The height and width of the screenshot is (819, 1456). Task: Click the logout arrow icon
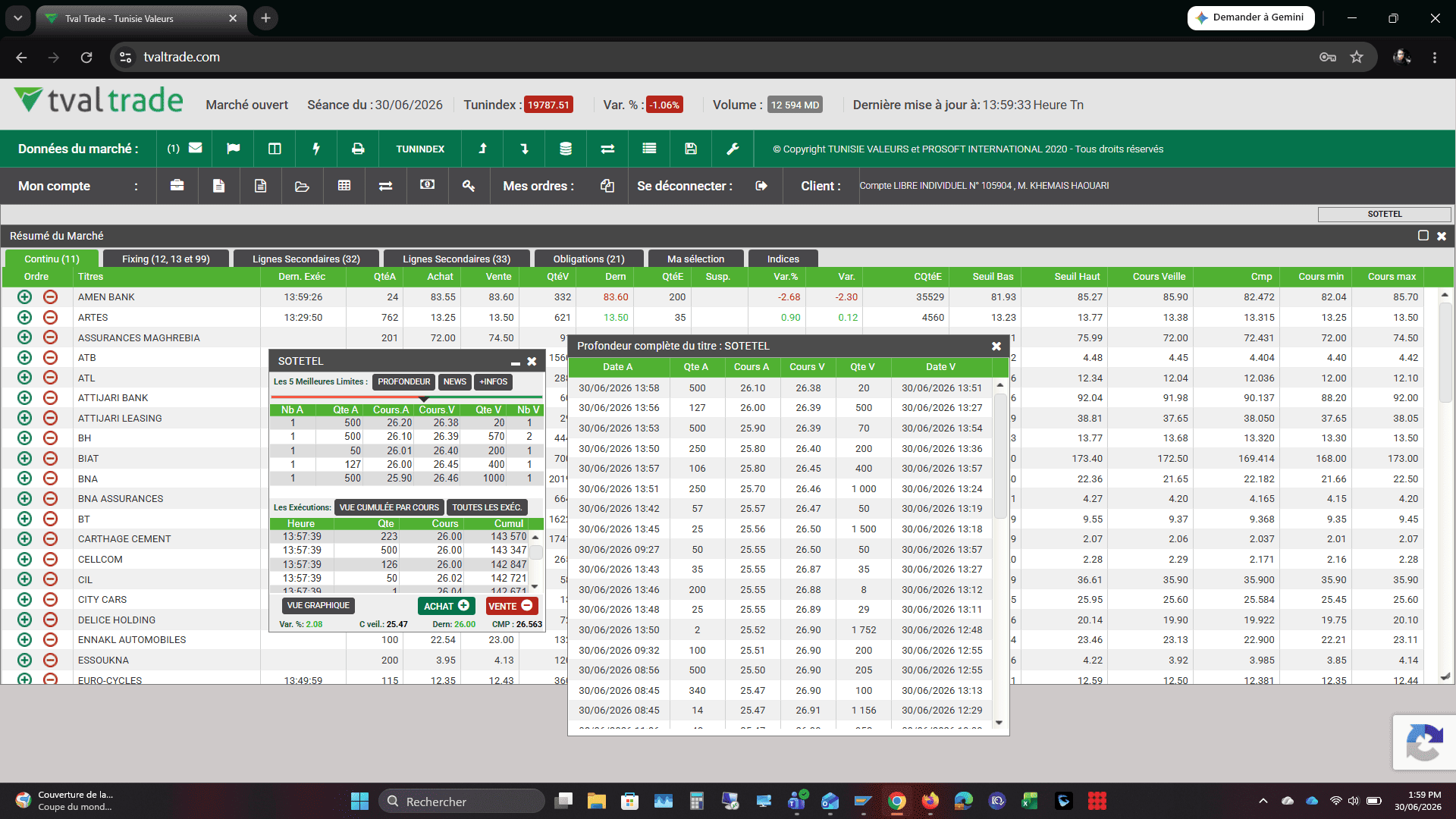761,186
